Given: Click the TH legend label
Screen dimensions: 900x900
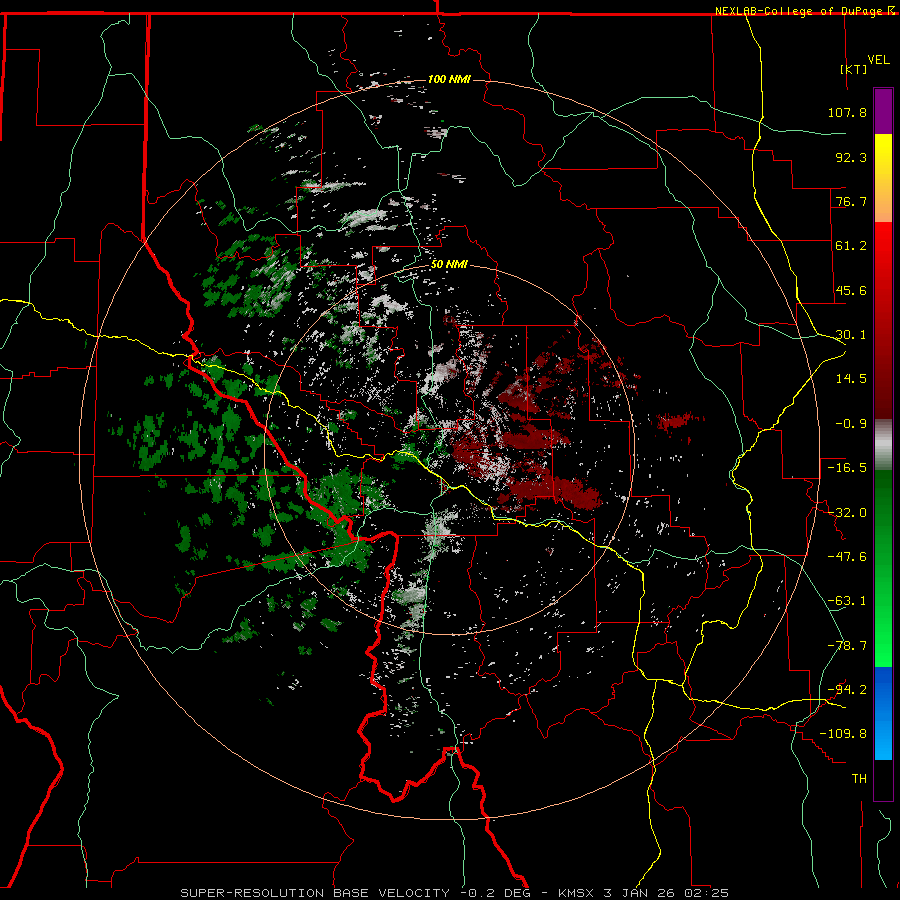Looking at the screenshot, I should [x=859, y=779].
